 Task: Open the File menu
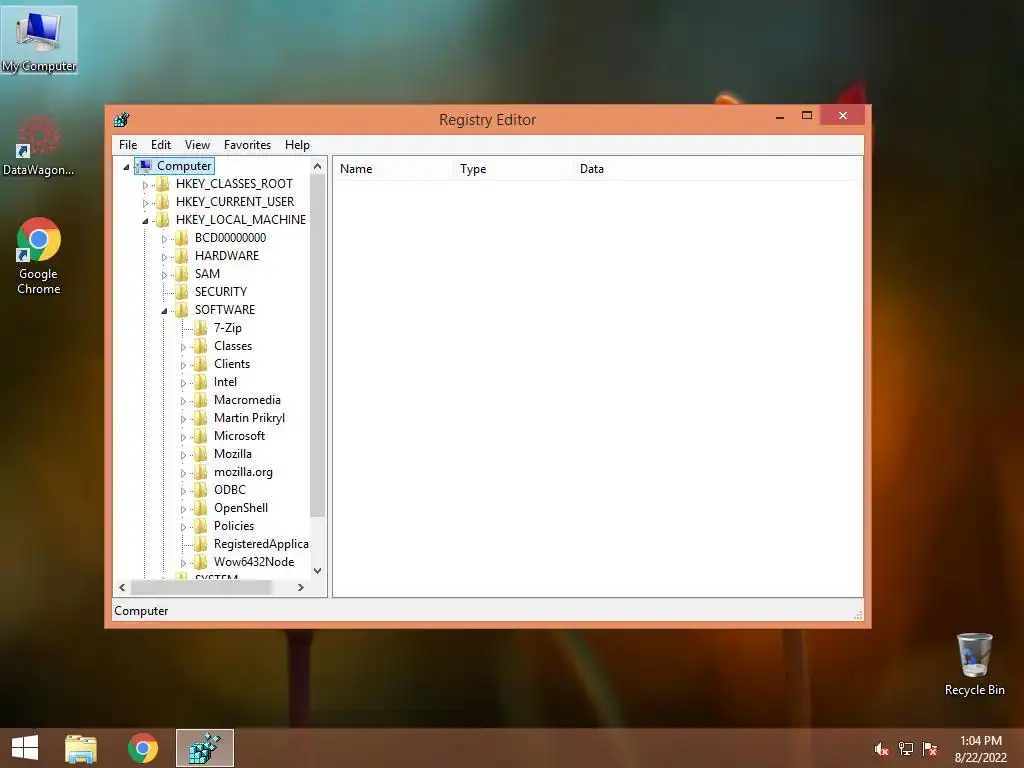[x=128, y=145]
